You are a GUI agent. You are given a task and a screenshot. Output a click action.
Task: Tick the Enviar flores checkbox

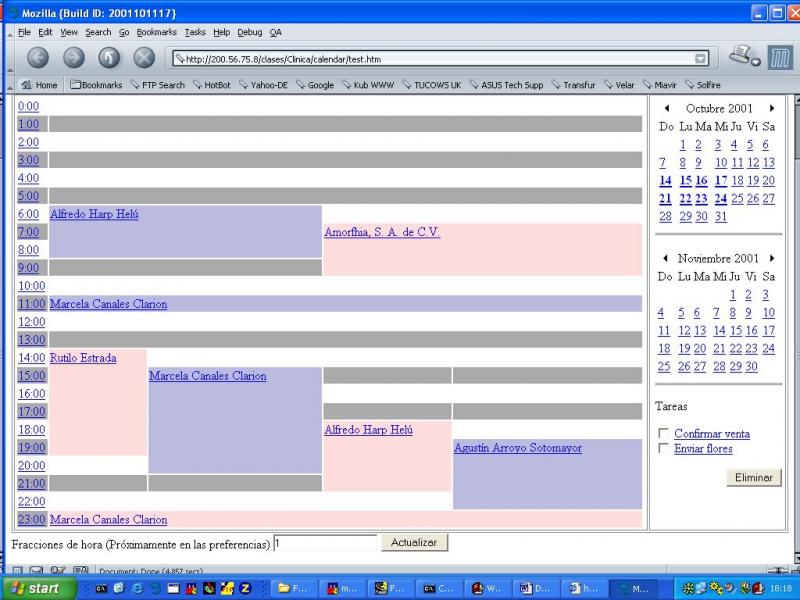[664, 449]
